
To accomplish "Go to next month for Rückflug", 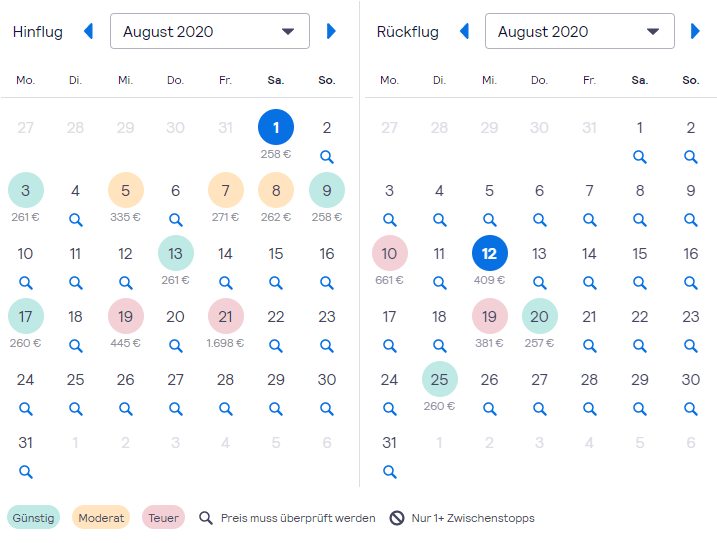I will [x=695, y=32].
